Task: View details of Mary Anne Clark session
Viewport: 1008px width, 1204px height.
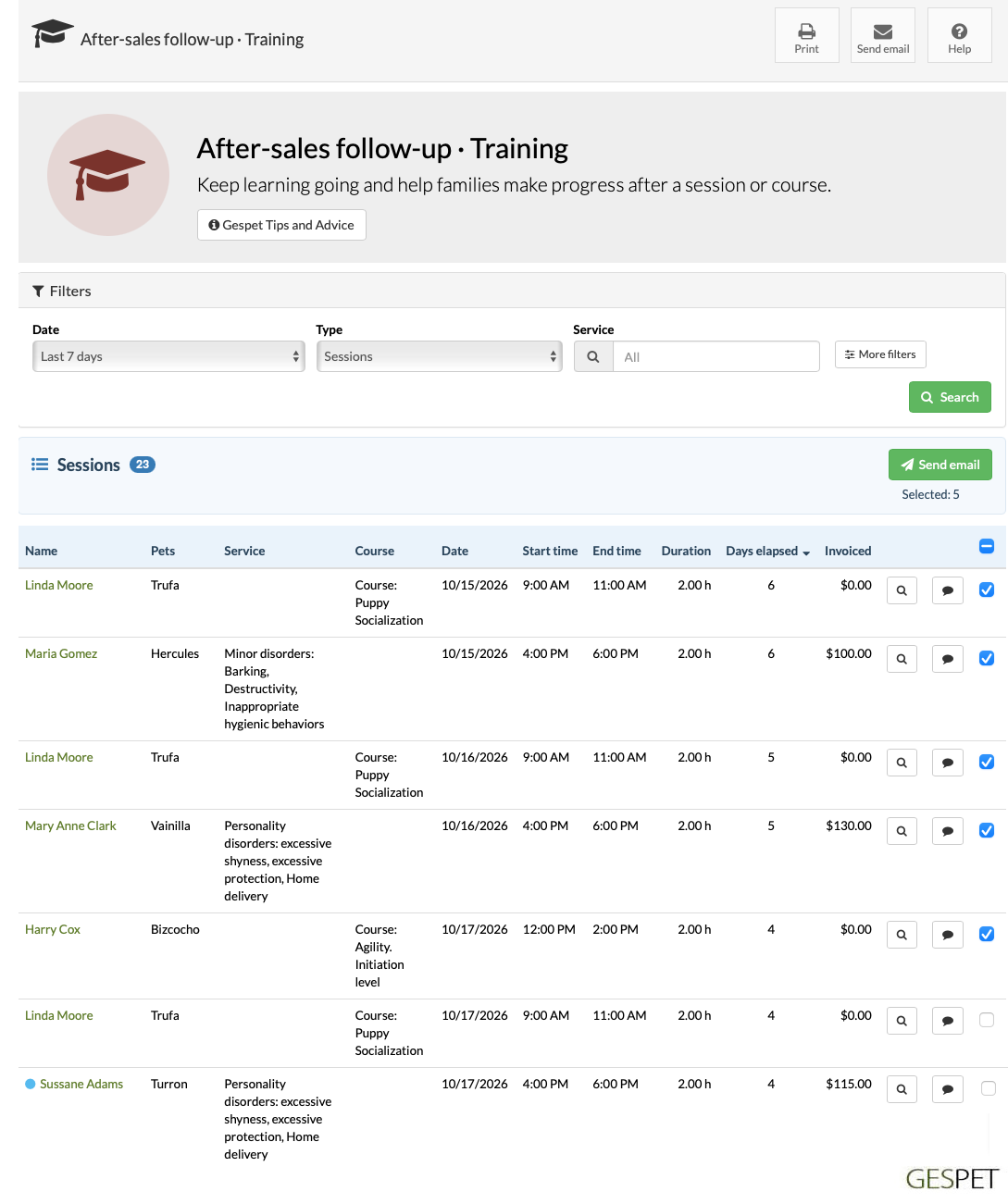Action: [x=902, y=831]
